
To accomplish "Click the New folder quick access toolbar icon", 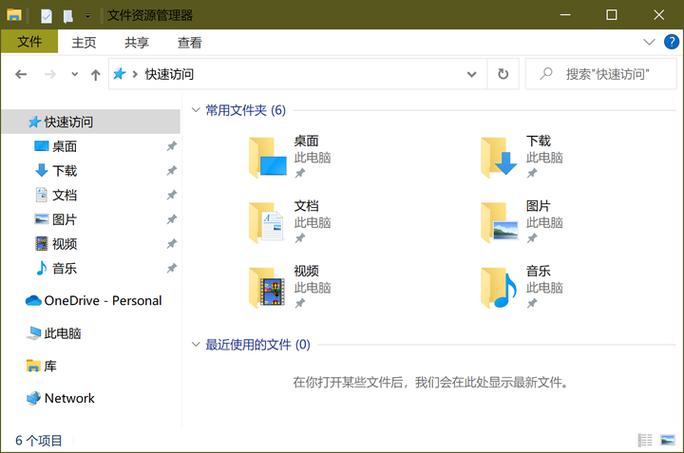I will [x=68, y=16].
